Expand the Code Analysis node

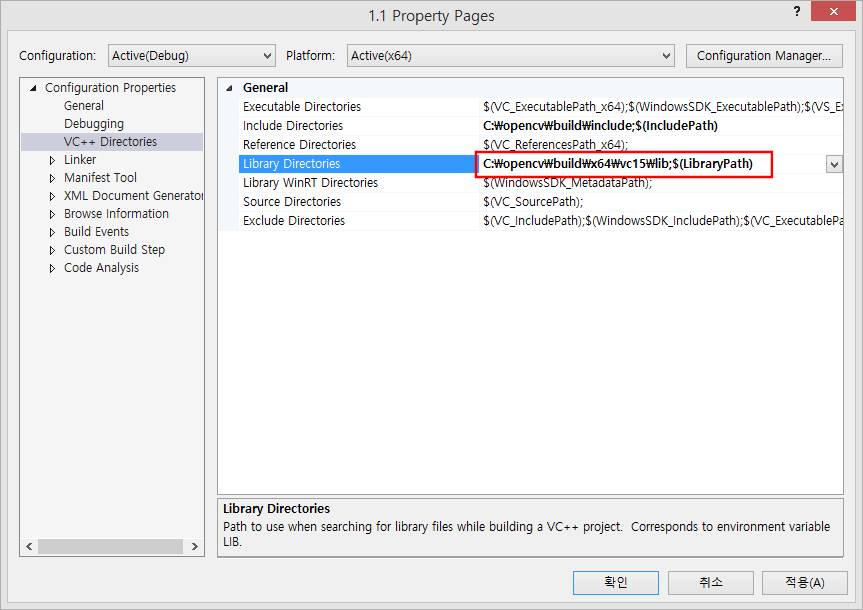(x=53, y=268)
